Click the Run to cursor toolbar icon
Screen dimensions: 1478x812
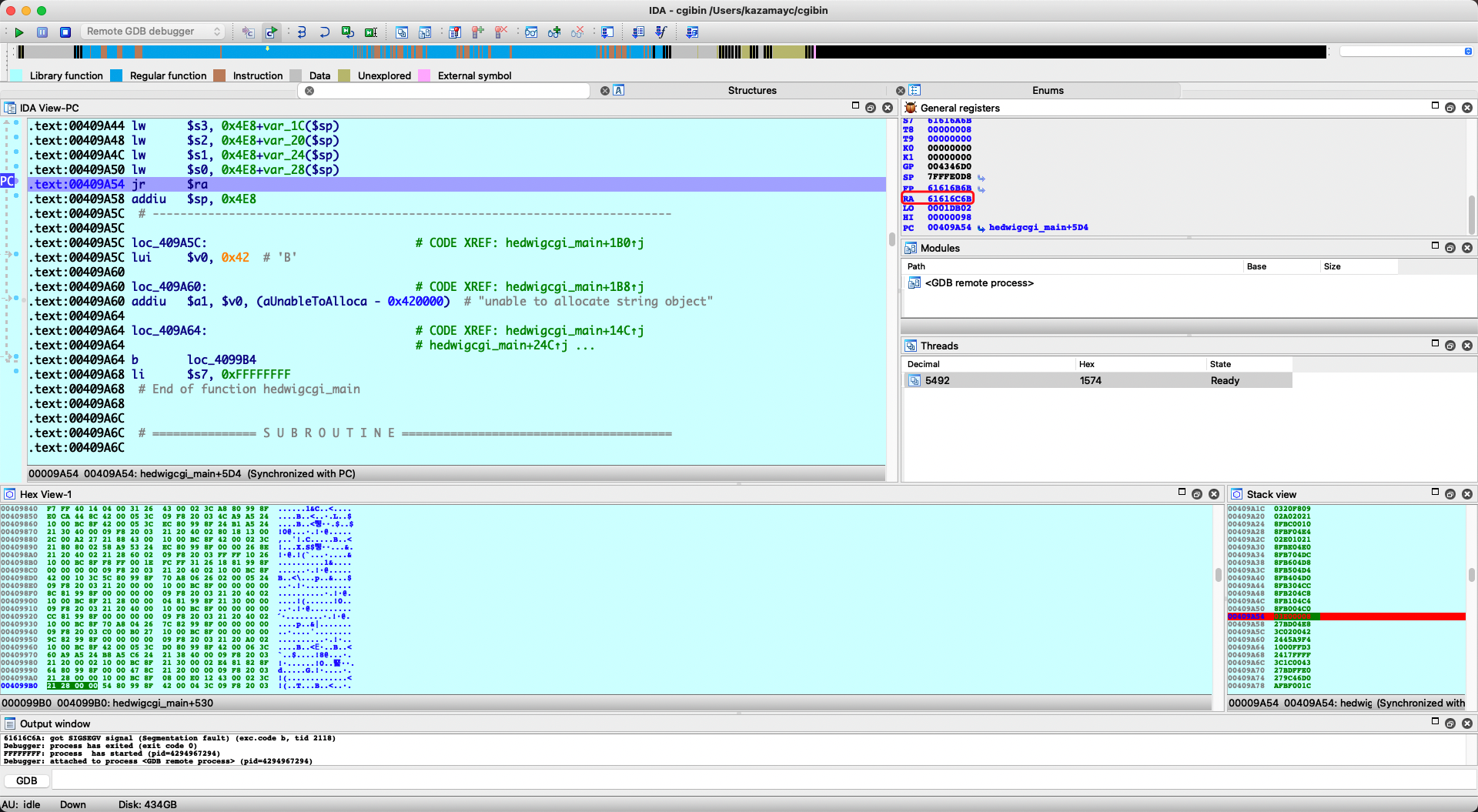tap(371, 32)
